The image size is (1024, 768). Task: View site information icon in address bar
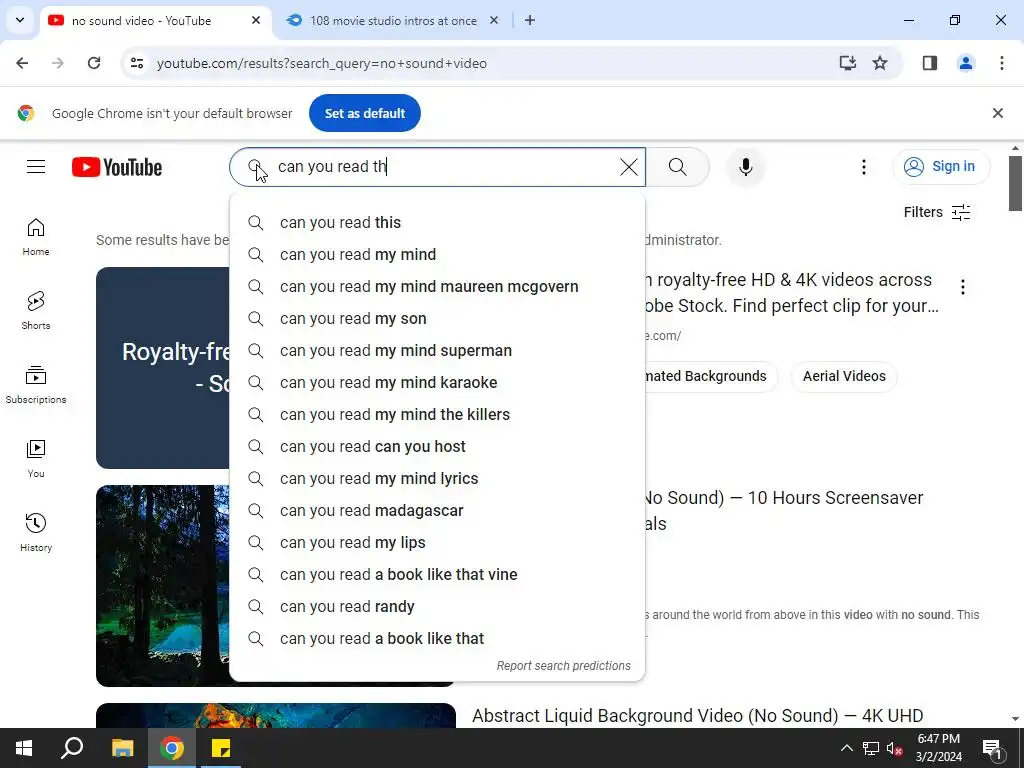tap(136, 63)
